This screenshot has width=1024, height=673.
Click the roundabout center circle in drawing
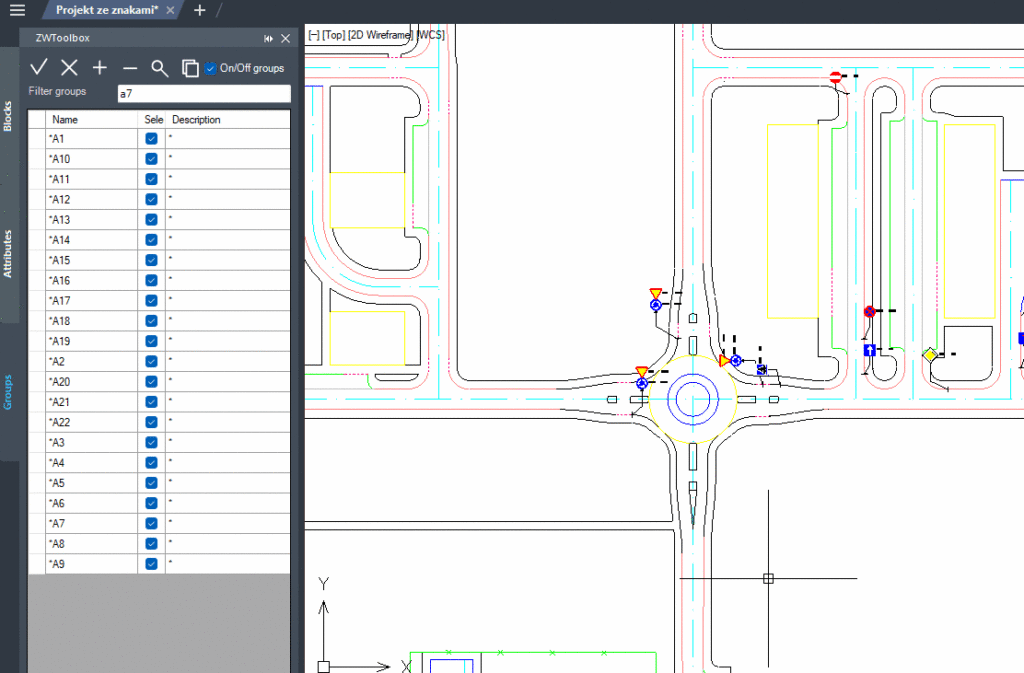coord(693,399)
